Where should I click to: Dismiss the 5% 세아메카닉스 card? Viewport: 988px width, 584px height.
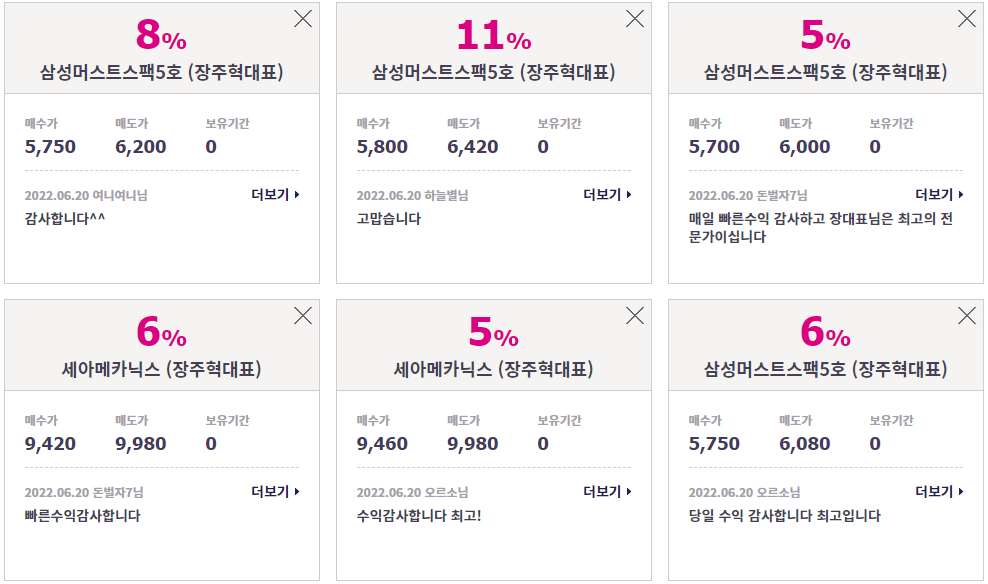[x=635, y=316]
